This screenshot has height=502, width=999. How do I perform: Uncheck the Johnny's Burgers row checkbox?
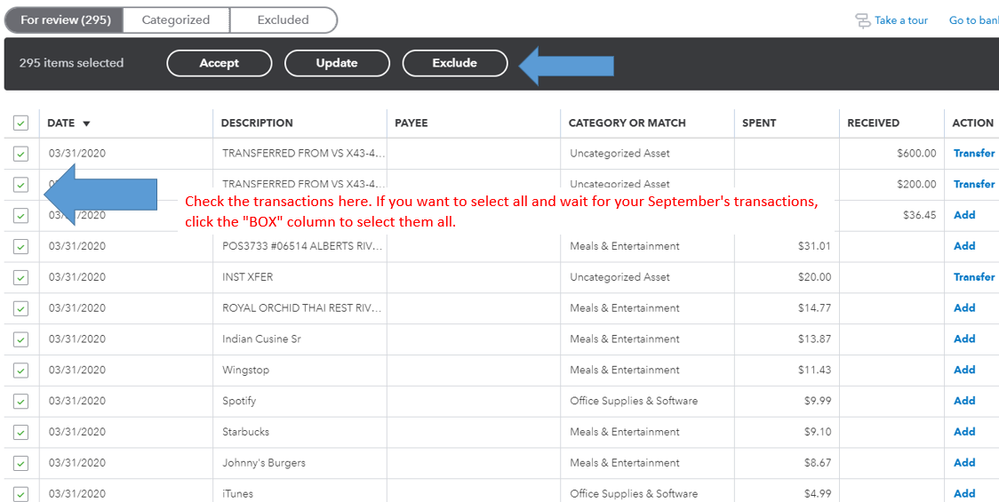(x=21, y=463)
